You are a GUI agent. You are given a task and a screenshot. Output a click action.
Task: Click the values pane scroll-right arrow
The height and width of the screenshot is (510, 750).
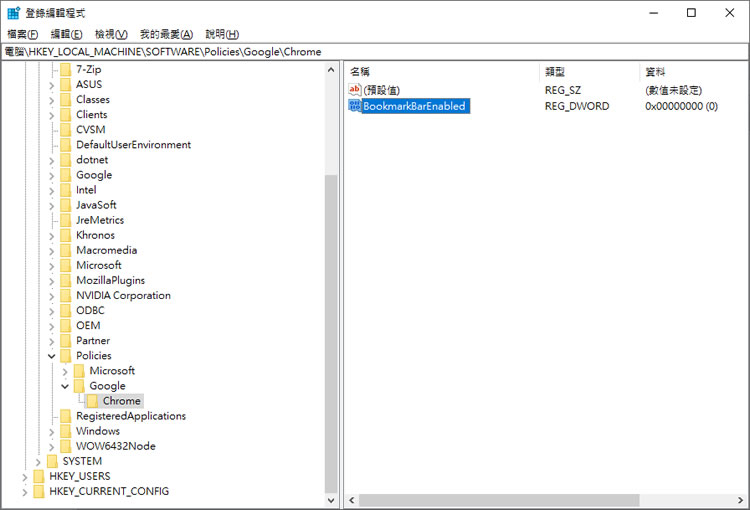coord(741,500)
